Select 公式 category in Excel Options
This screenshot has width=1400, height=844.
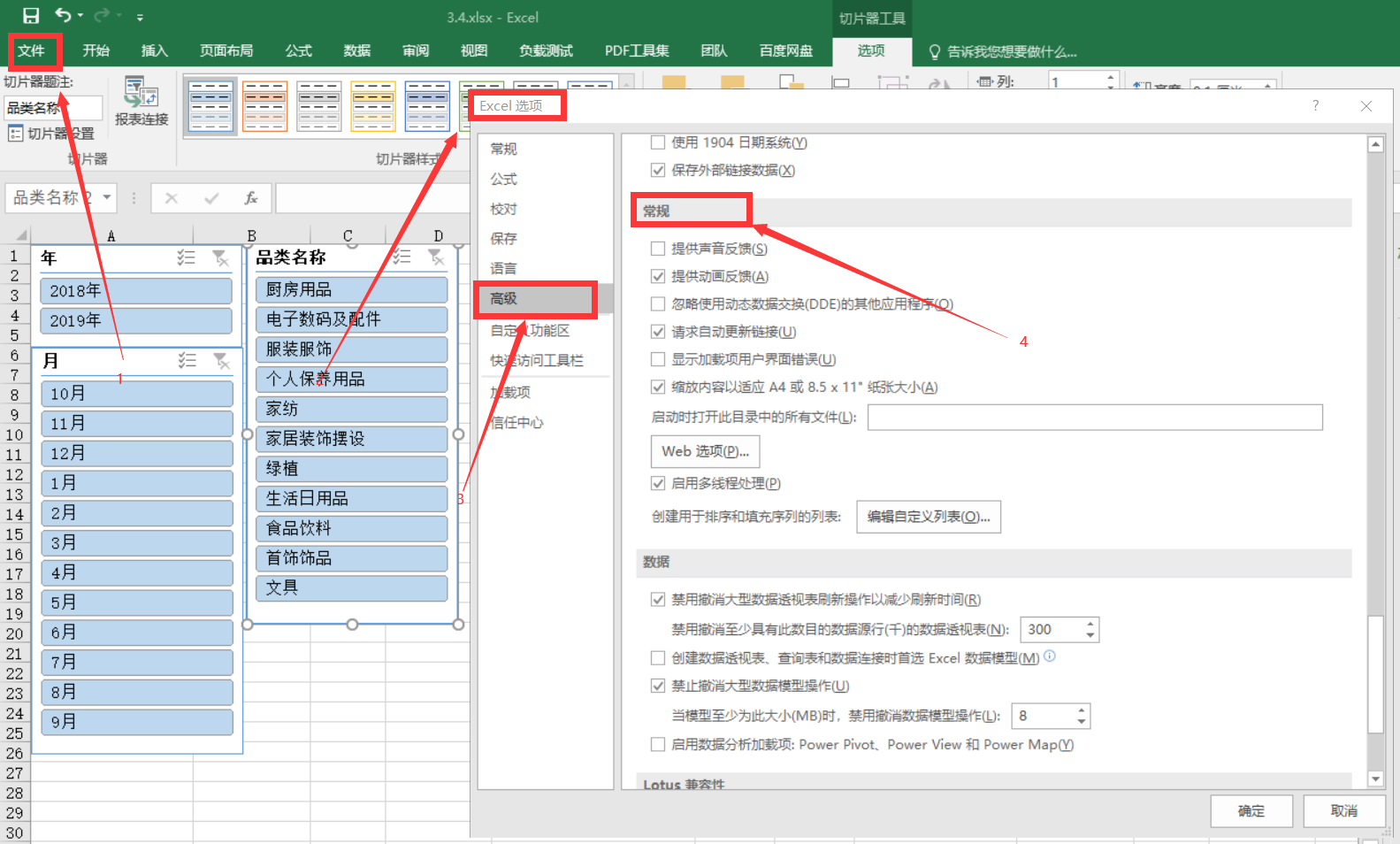coord(545,179)
